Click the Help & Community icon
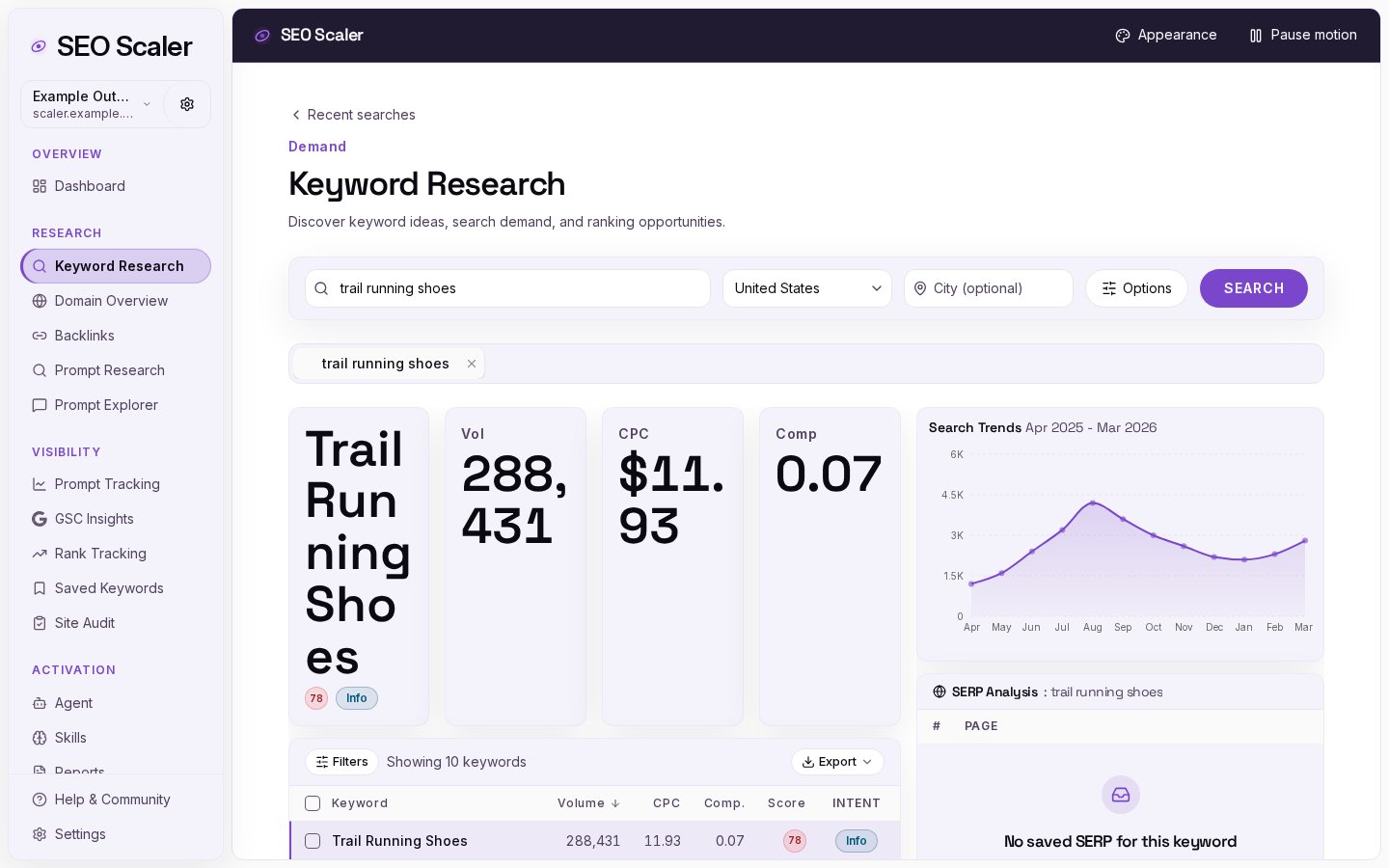Screen dimensions: 1389x868 pyautogui.click(x=40, y=800)
